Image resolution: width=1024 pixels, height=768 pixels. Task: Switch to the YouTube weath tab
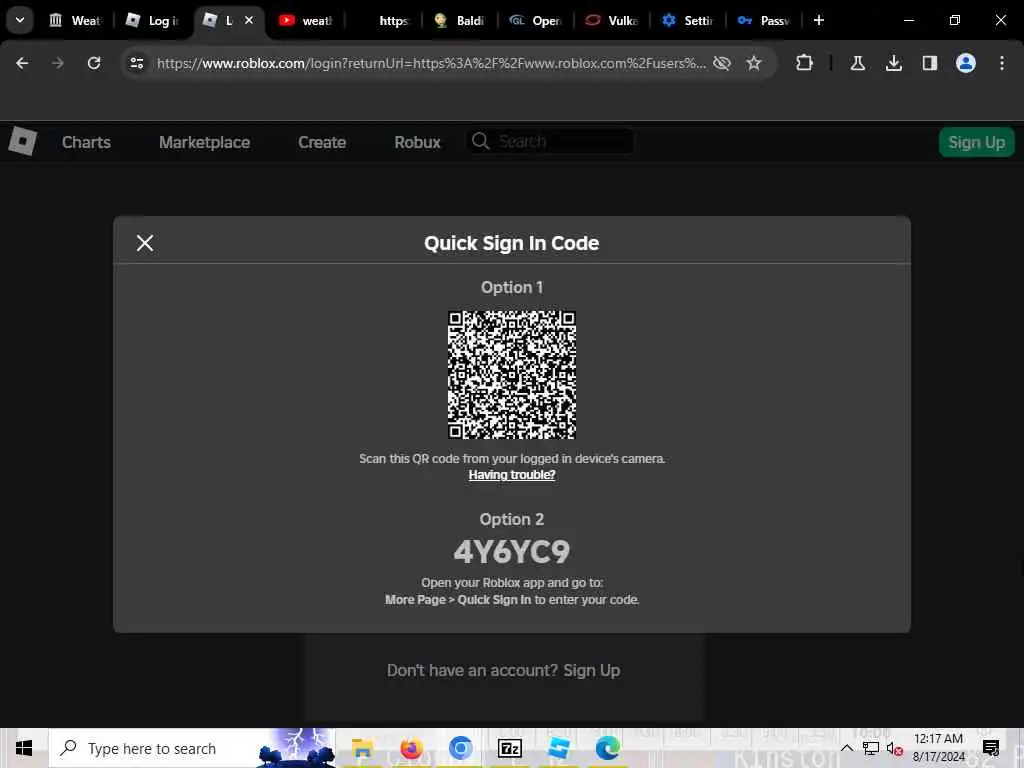[306, 20]
